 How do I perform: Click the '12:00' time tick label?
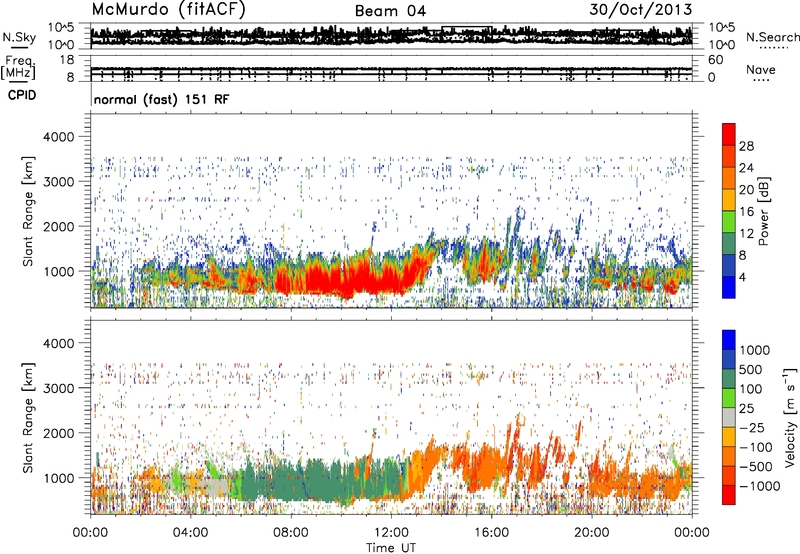tap(391, 533)
